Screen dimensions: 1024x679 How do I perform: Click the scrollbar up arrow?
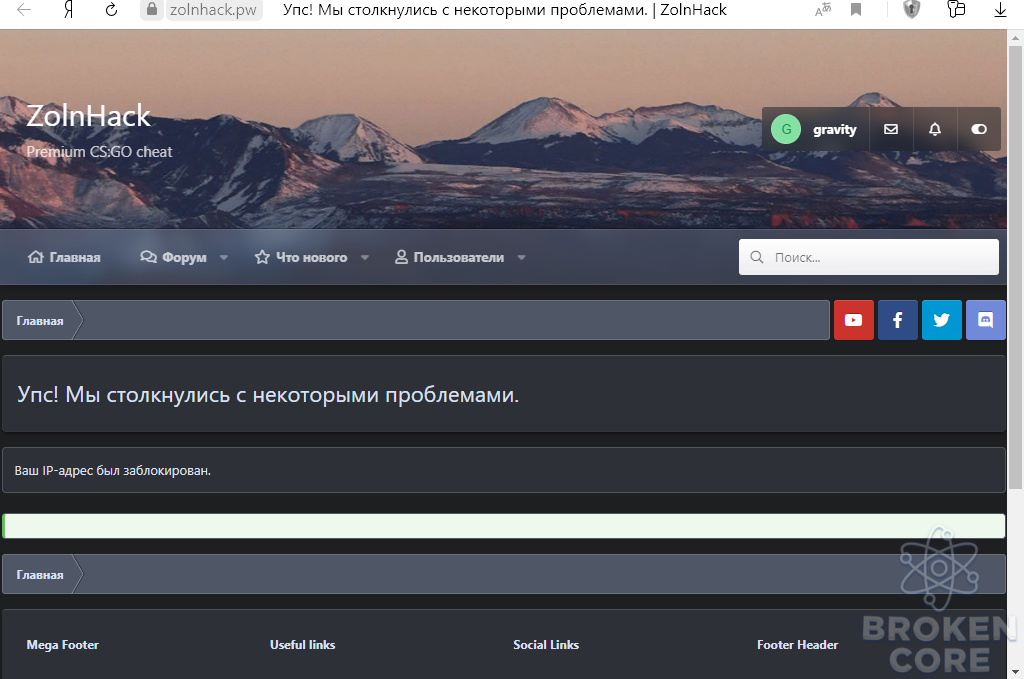click(1015, 37)
